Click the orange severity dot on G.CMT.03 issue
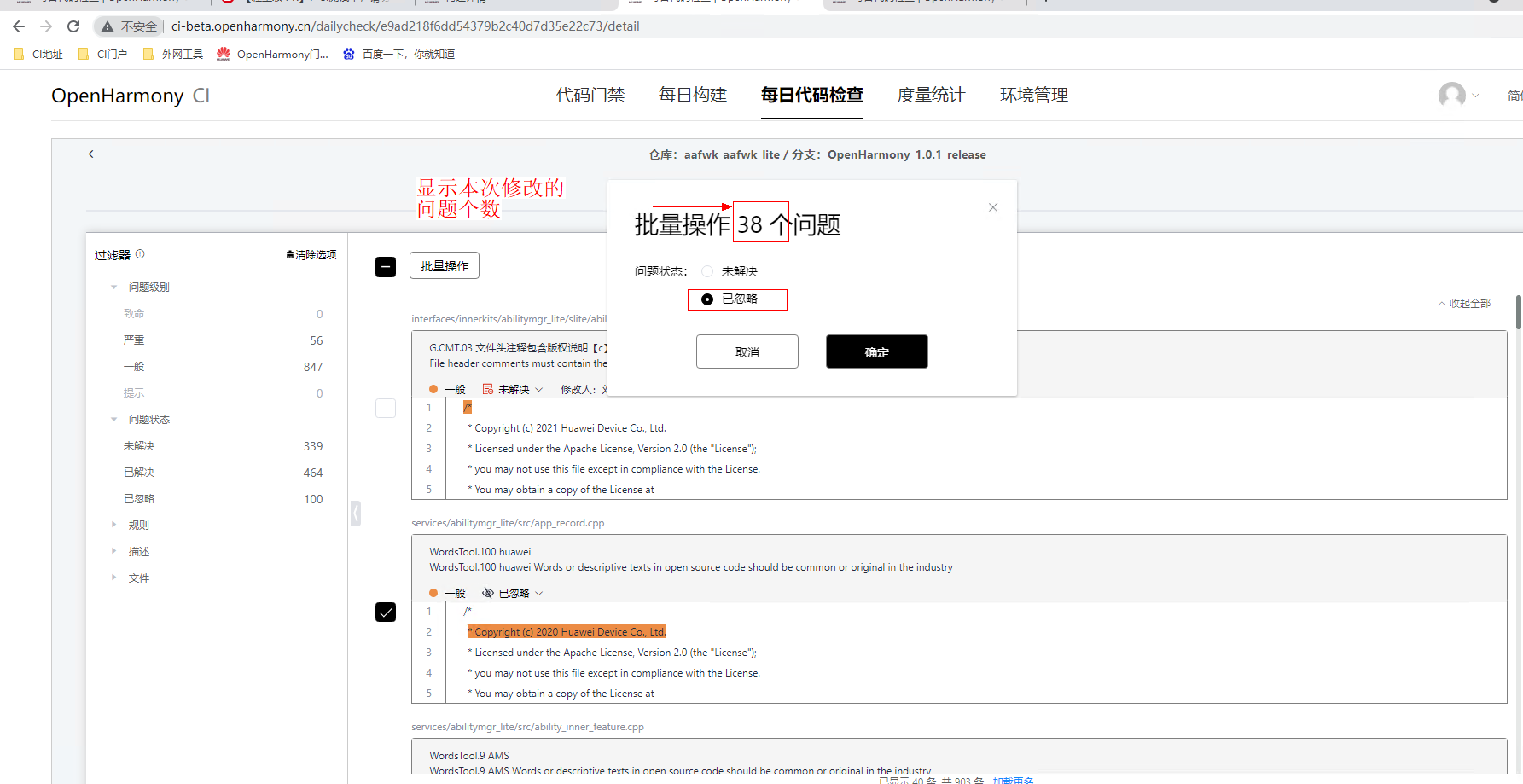The image size is (1523, 784). coord(433,389)
